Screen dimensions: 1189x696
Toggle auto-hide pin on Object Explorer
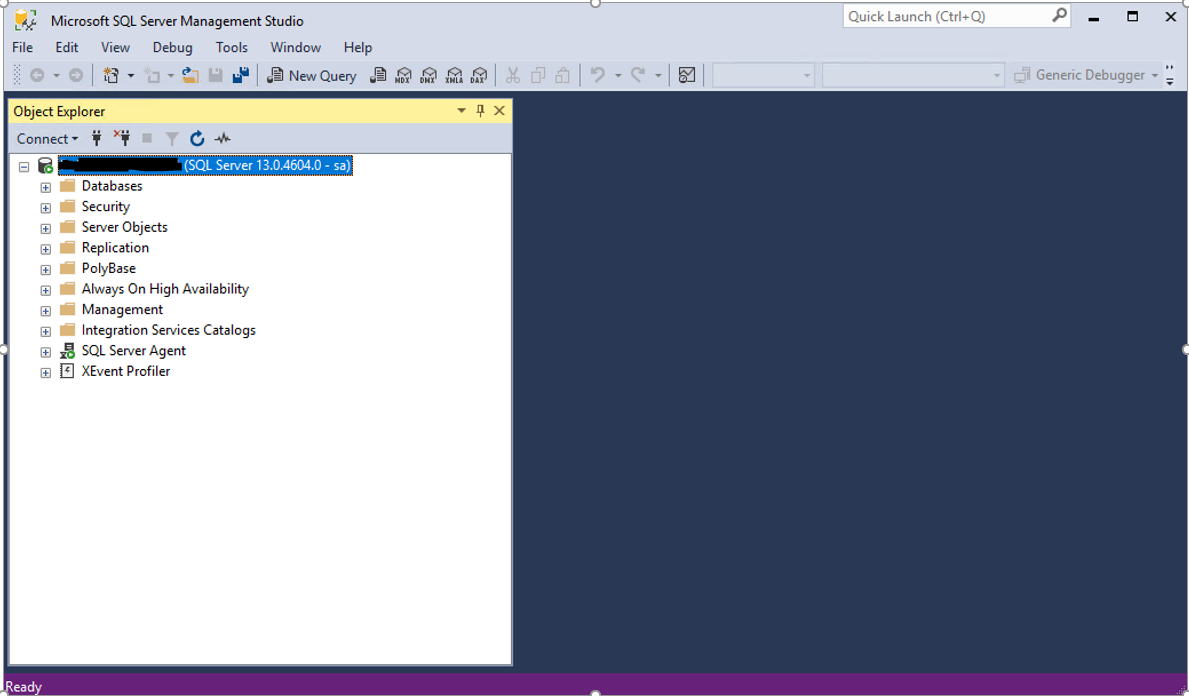(x=480, y=111)
